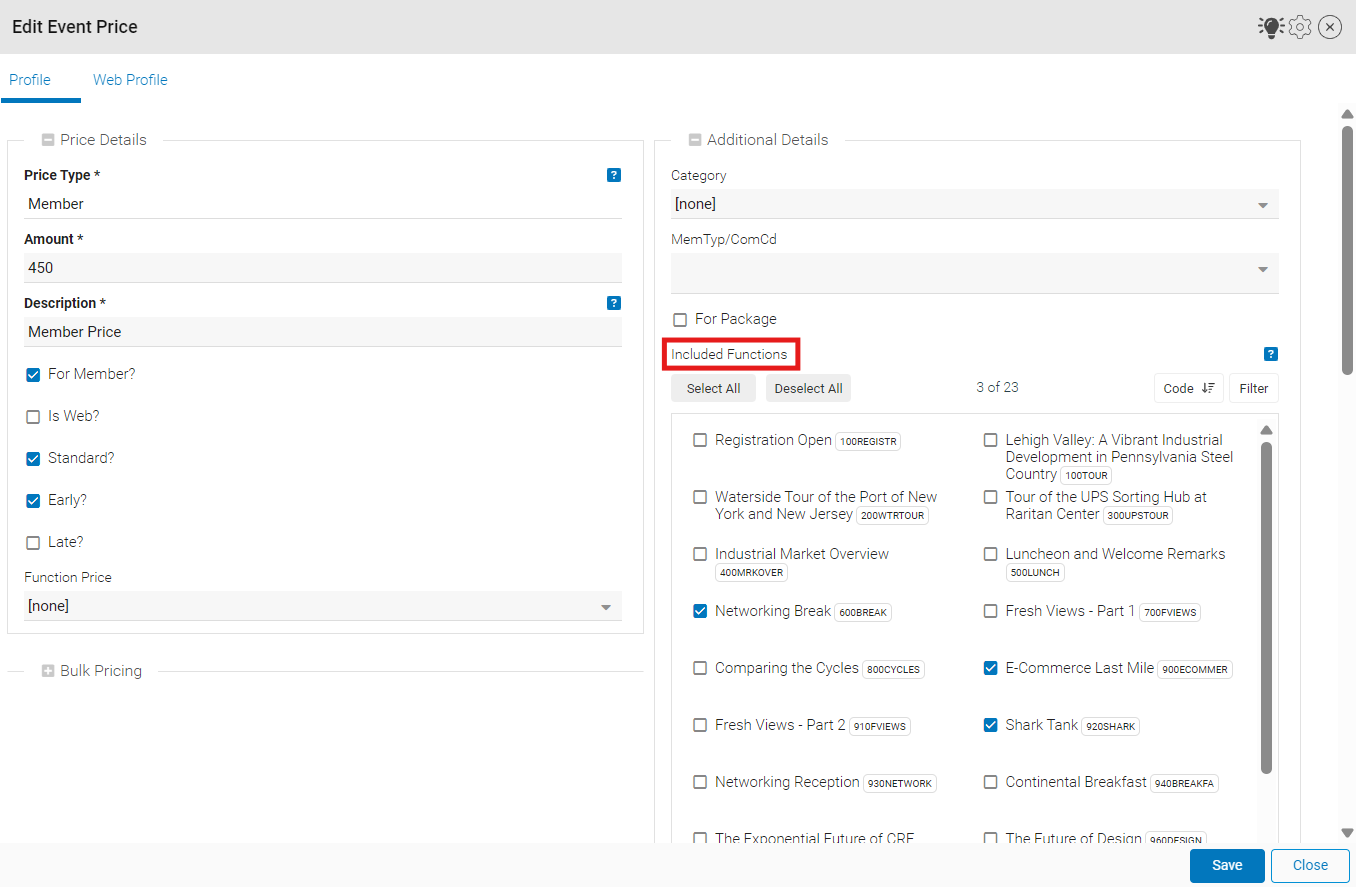Image resolution: width=1356 pixels, height=887 pixels.
Task: Uncheck the For Member? checkbox
Action: point(33,375)
